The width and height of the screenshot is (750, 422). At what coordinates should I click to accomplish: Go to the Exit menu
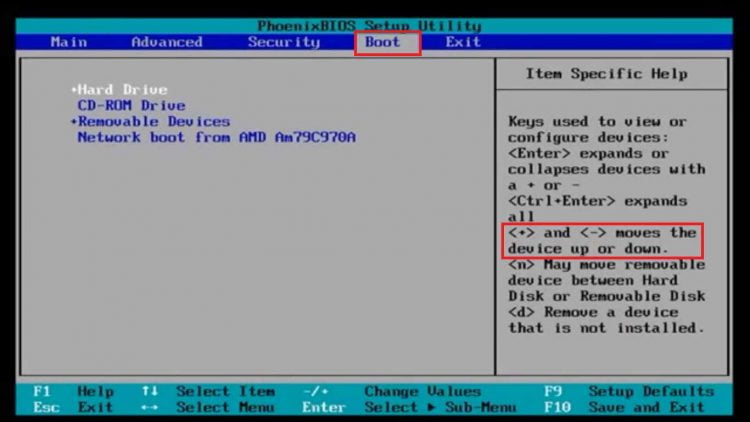[463, 42]
